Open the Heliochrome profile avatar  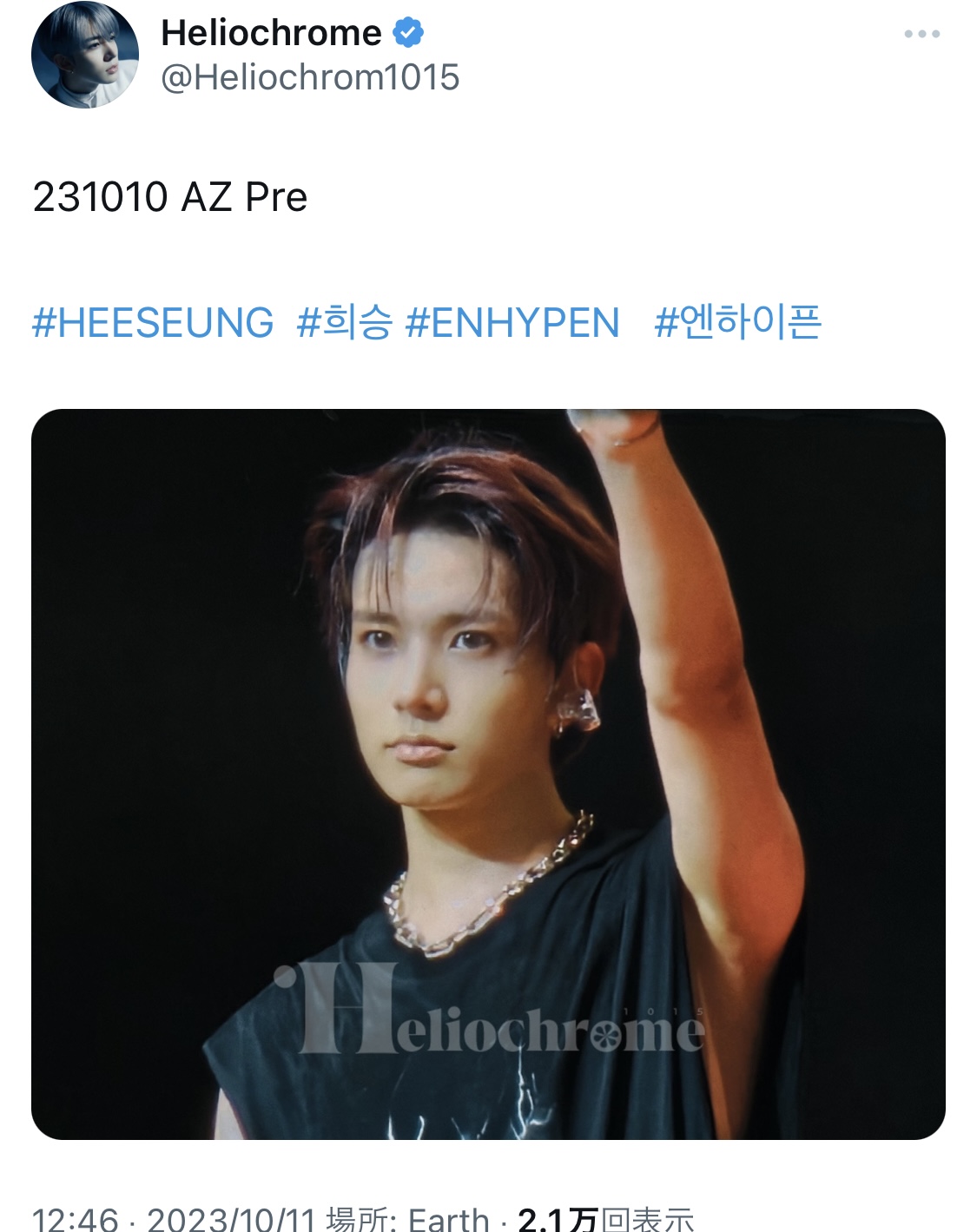[85, 55]
